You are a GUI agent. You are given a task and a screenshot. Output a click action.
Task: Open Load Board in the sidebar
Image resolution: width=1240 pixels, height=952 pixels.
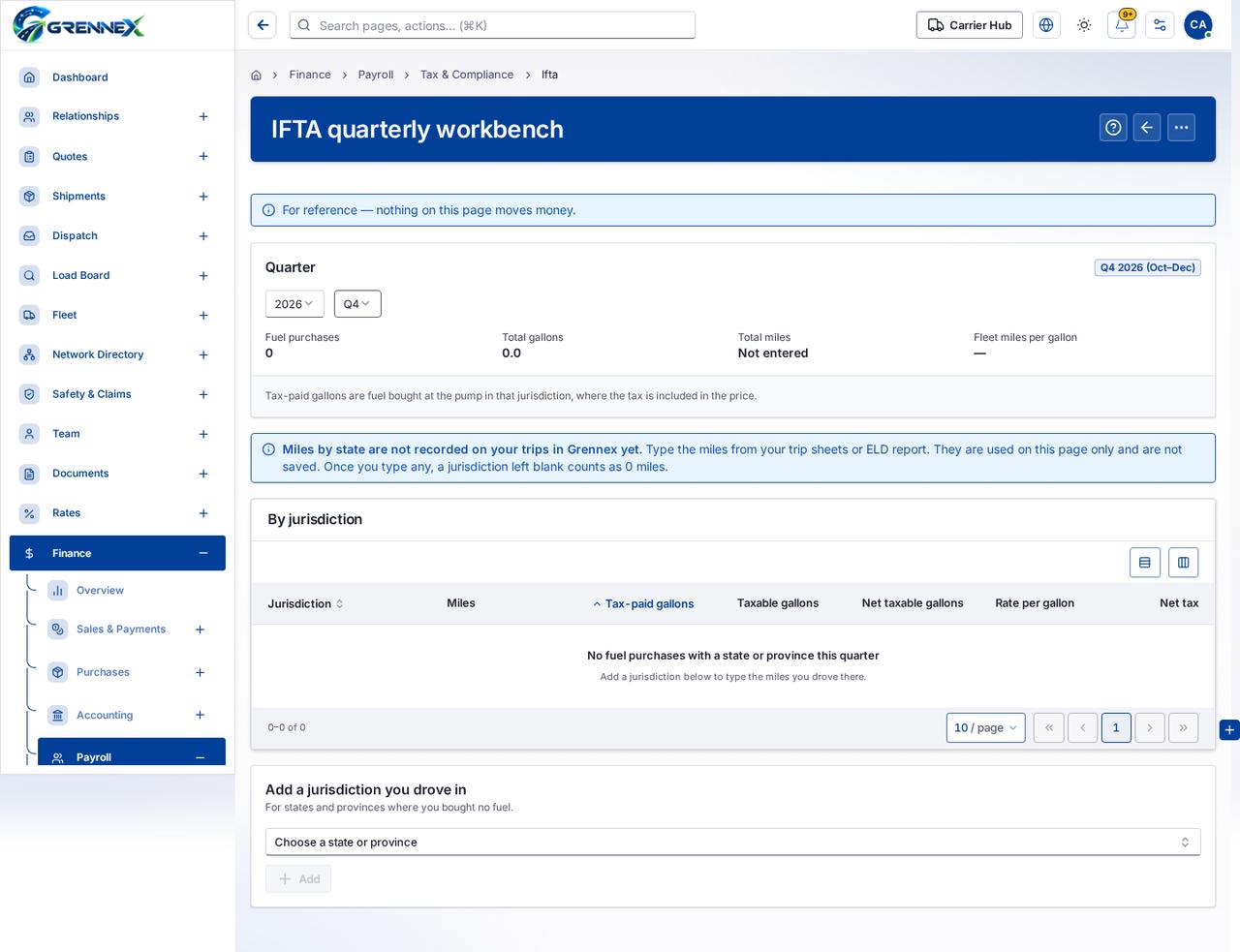[x=80, y=276]
